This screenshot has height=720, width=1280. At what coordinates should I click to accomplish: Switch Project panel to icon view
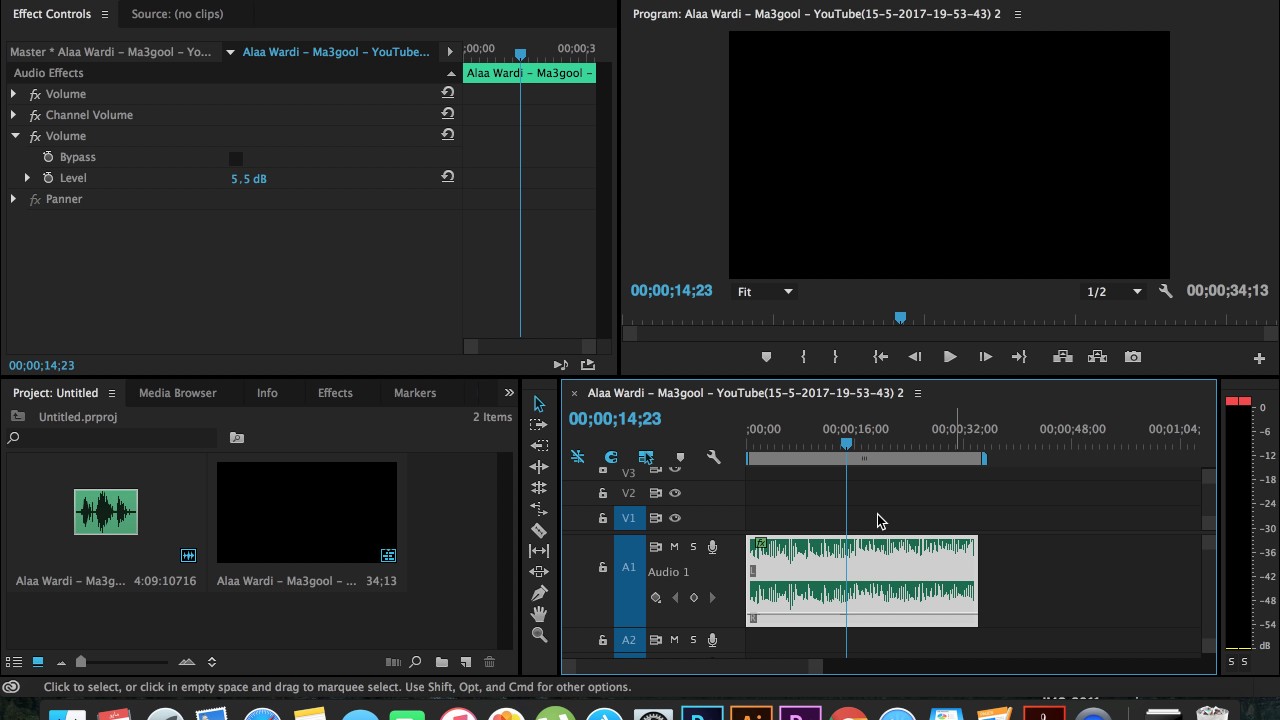38,662
